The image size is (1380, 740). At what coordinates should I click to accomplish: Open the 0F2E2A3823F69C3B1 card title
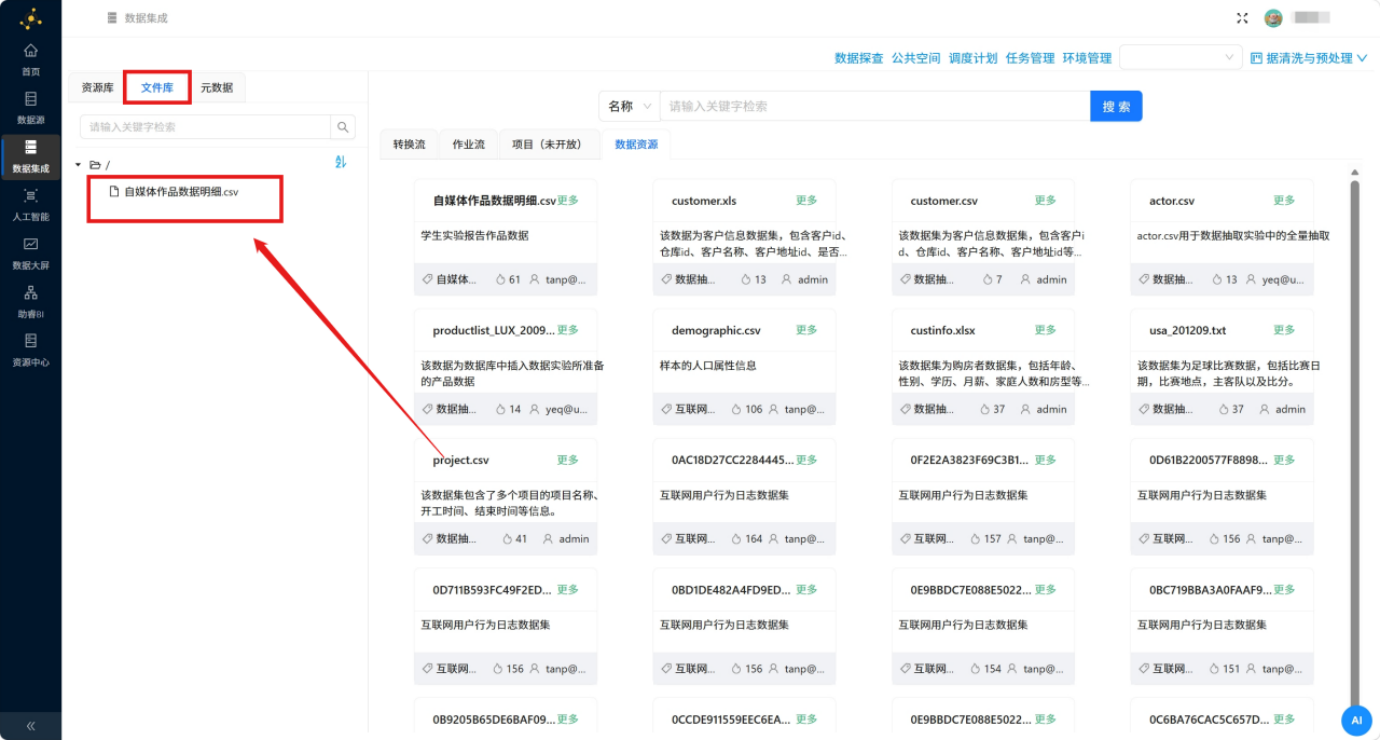971,460
